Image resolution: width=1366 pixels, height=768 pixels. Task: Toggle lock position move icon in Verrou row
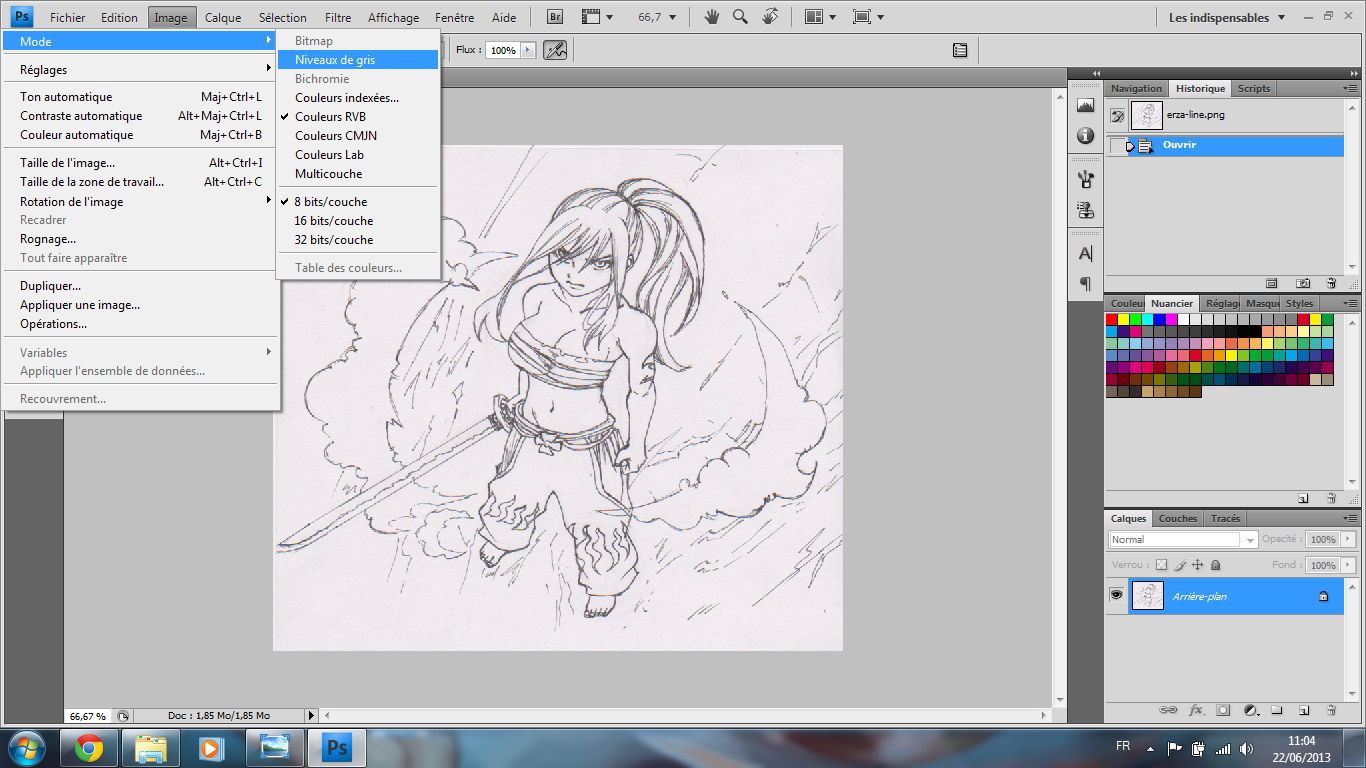(1198, 565)
